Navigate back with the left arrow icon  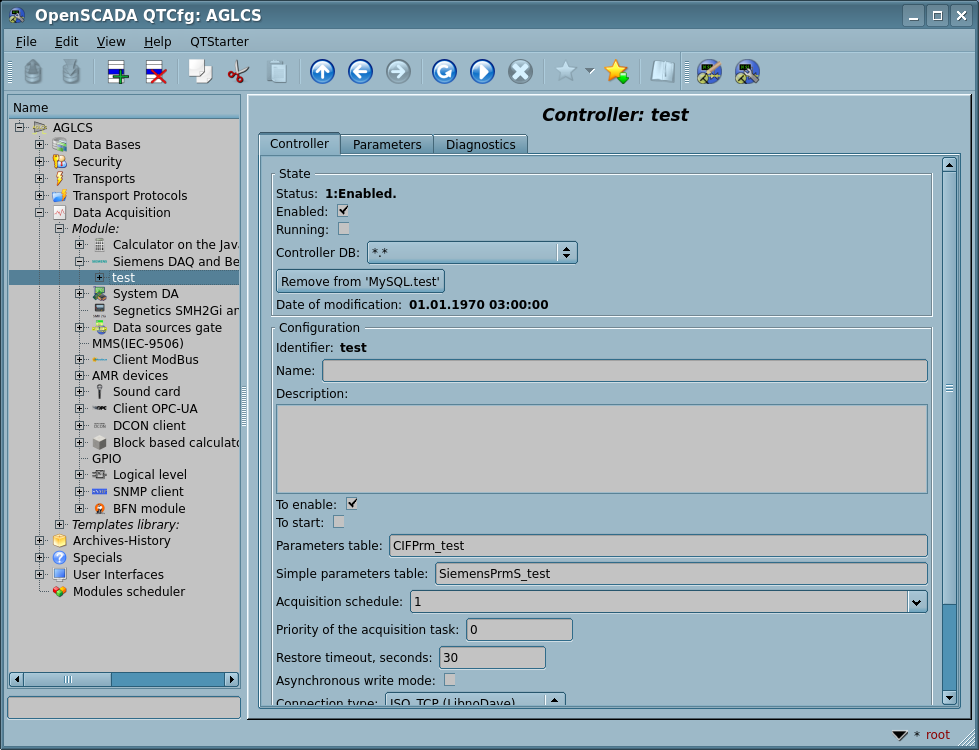(x=360, y=72)
